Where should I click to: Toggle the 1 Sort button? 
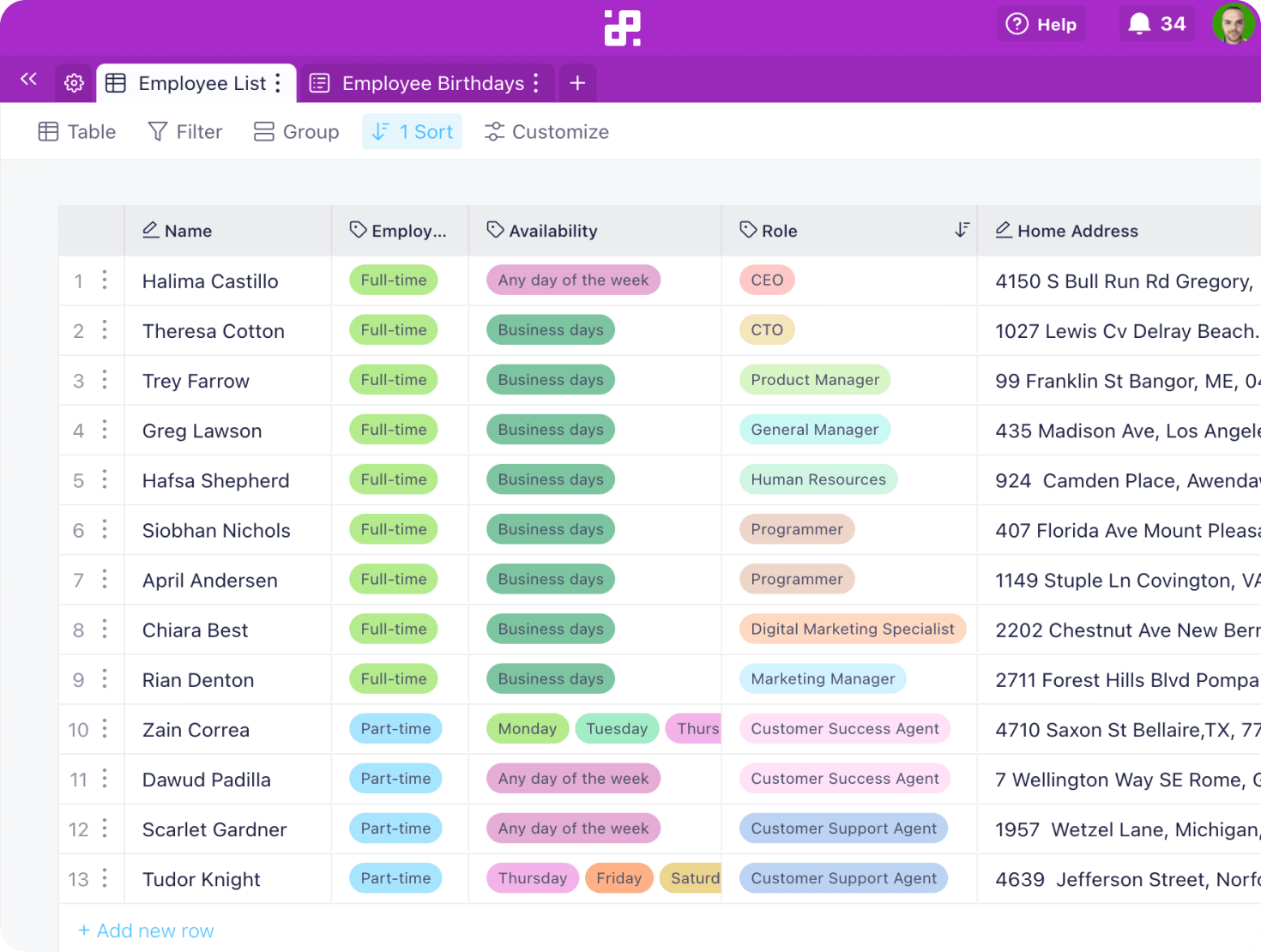point(413,132)
